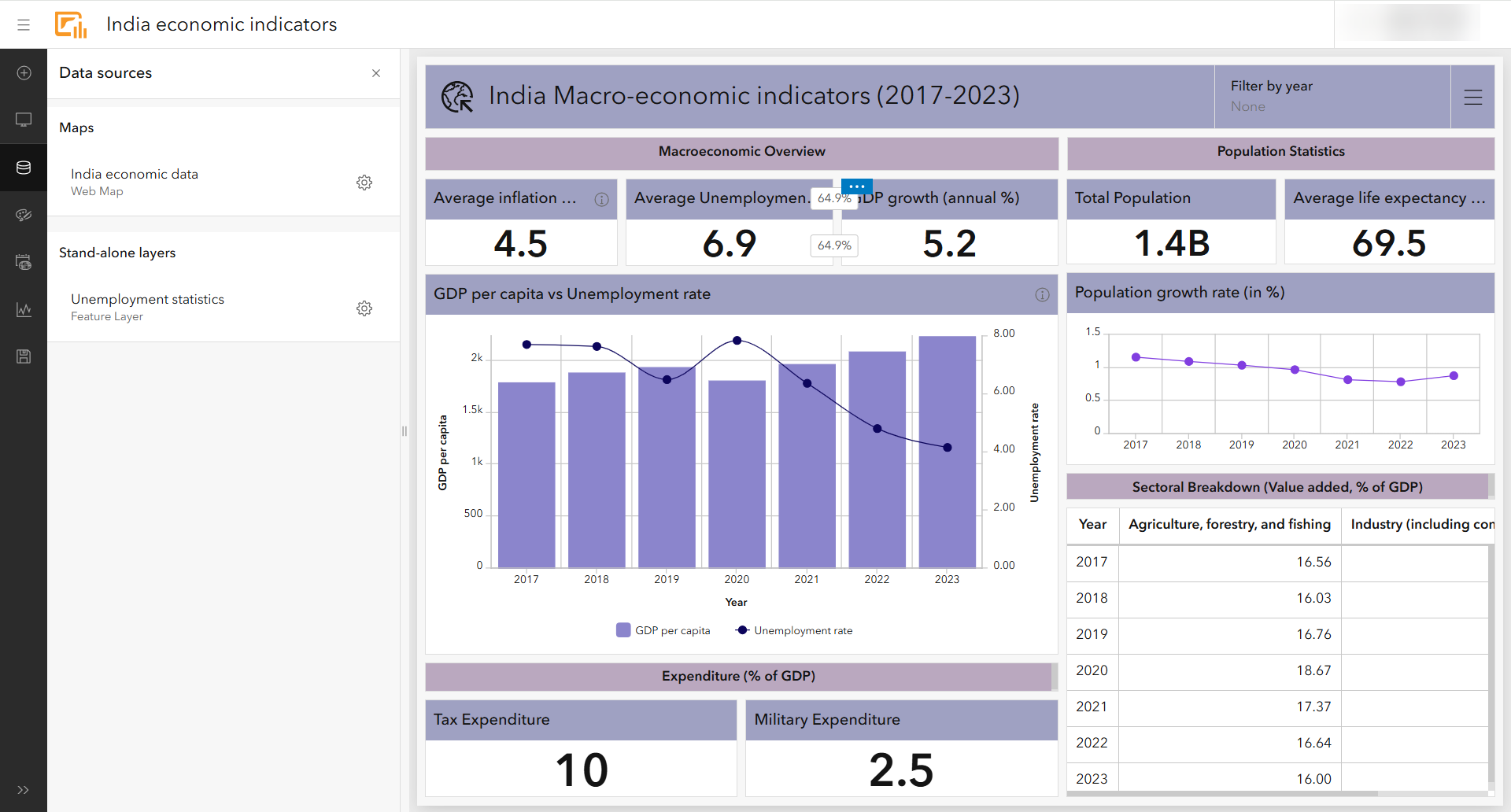
Task: Open the data sources panel icon
Action: click(x=24, y=167)
